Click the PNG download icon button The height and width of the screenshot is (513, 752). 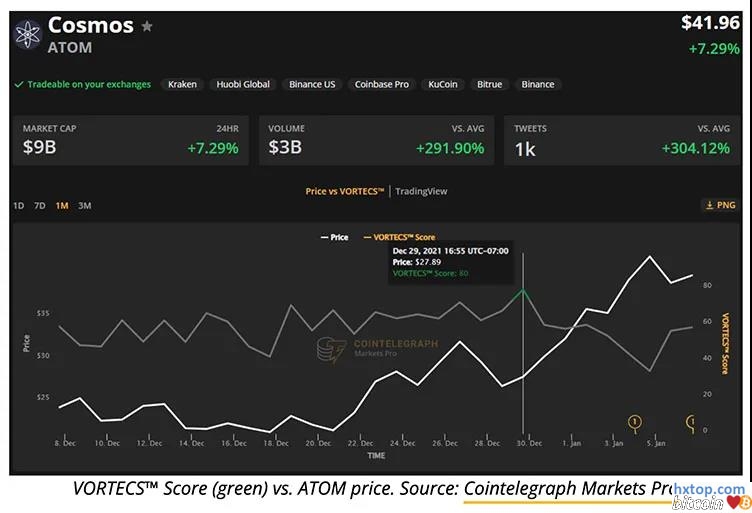[720, 205]
